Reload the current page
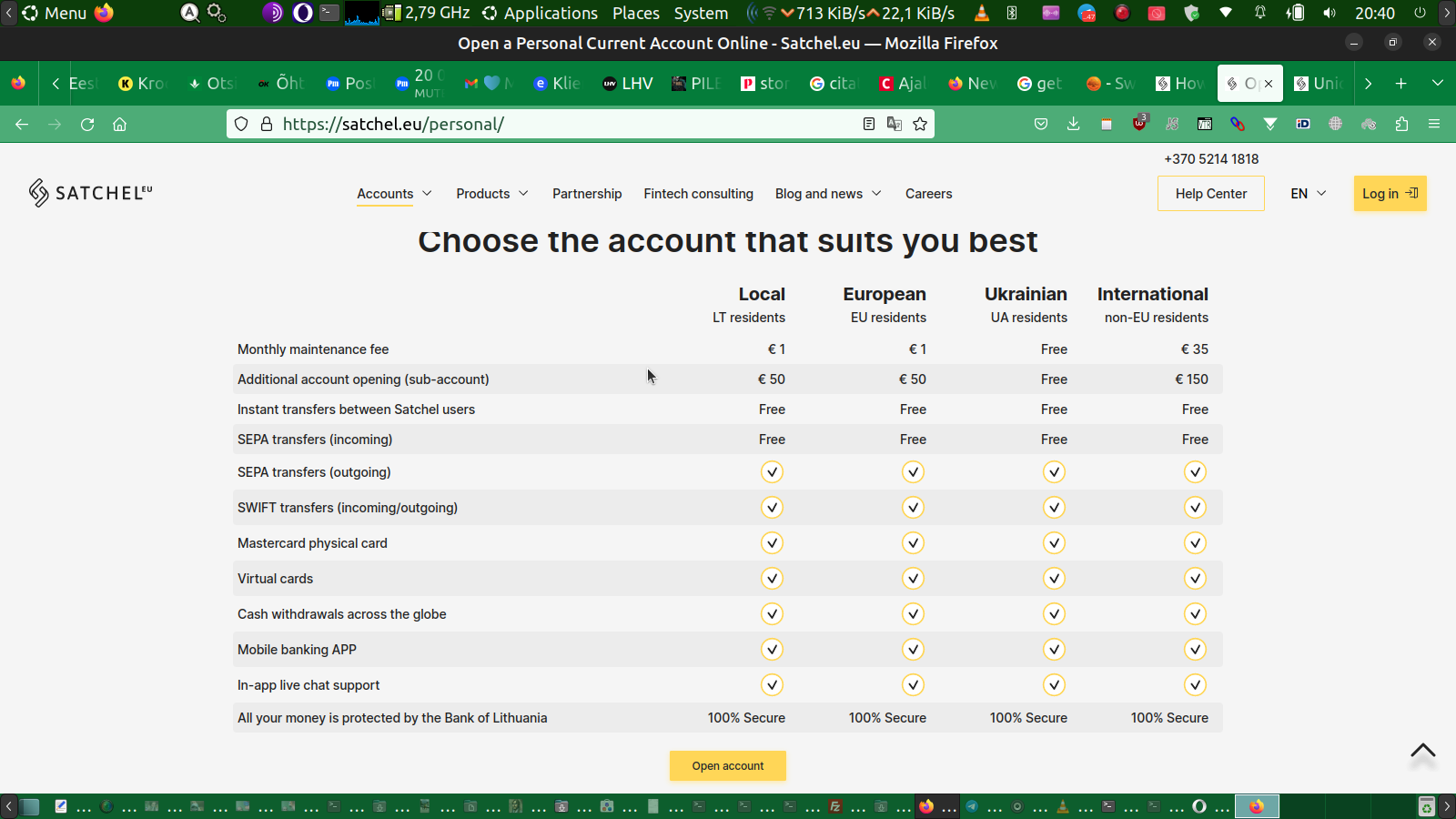 pos(87,124)
